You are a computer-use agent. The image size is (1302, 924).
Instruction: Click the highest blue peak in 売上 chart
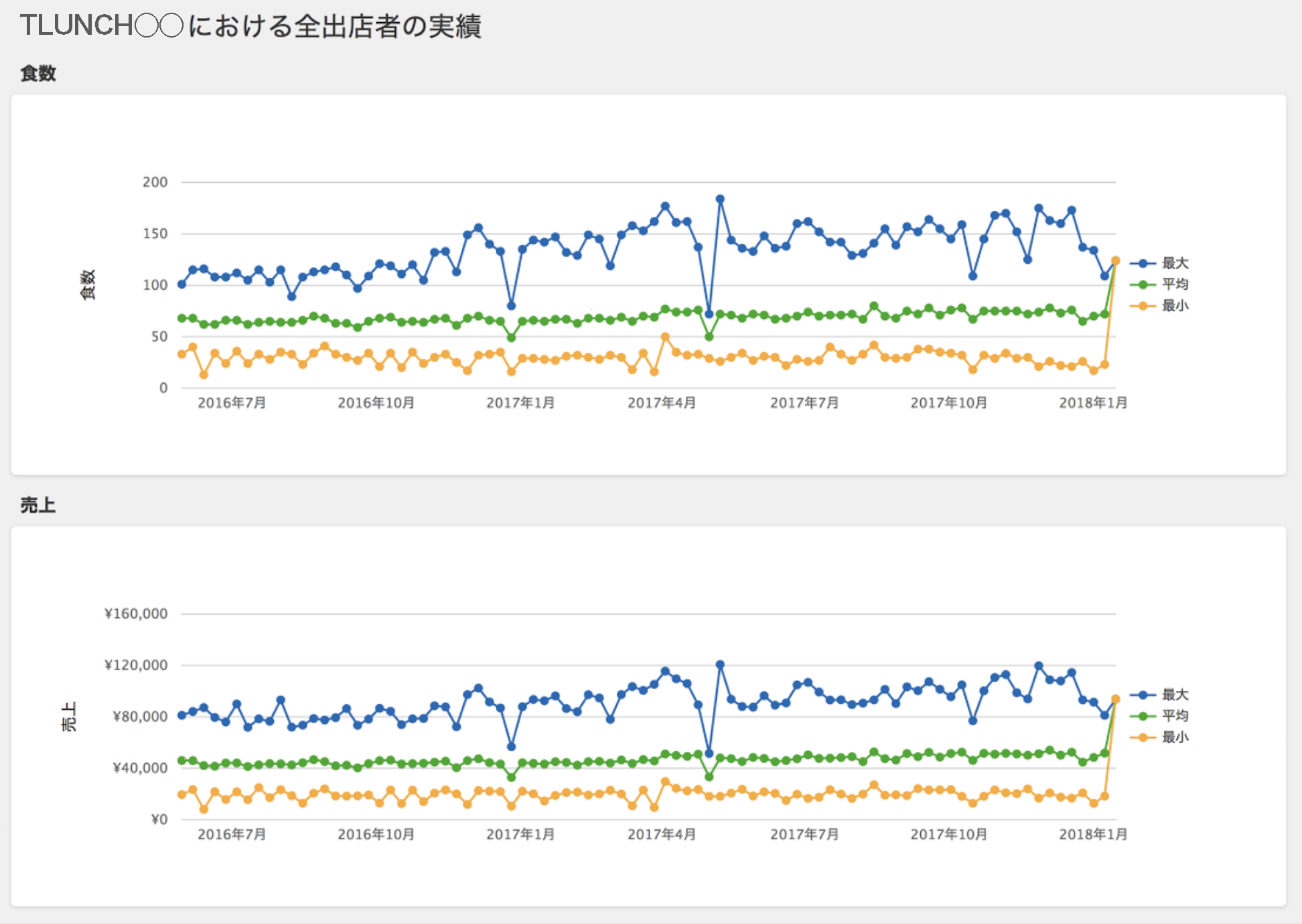tap(720, 665)
